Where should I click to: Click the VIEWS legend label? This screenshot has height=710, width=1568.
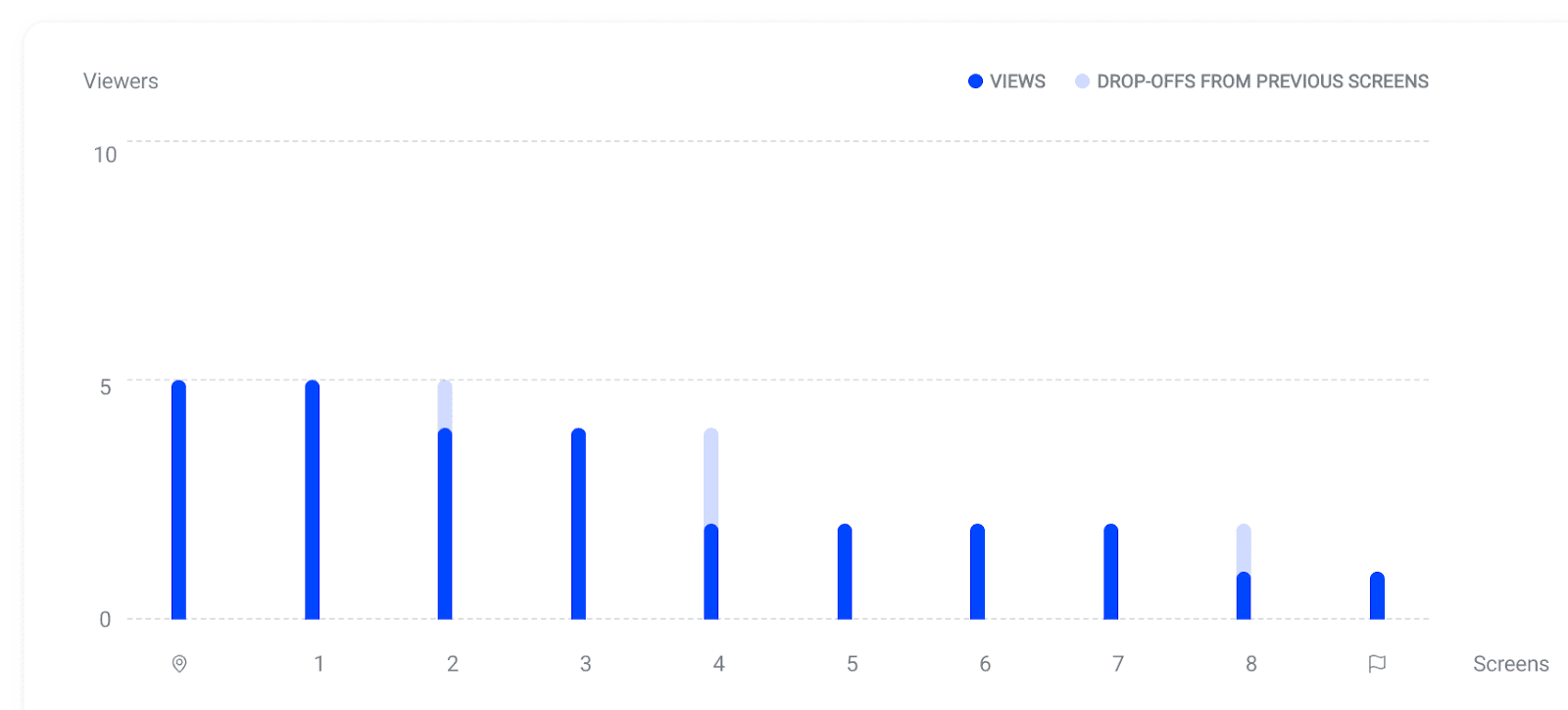(x=1017, y=81)
